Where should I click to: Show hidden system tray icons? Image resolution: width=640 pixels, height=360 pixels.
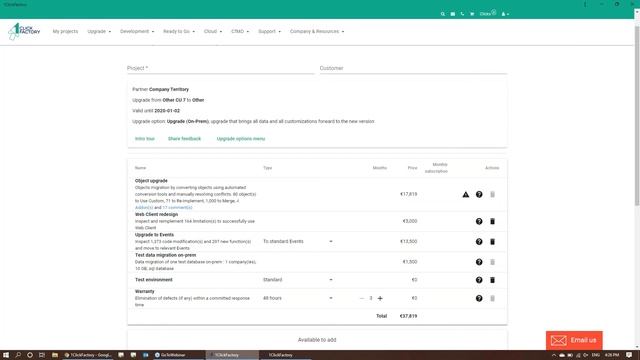click(554, 355)
